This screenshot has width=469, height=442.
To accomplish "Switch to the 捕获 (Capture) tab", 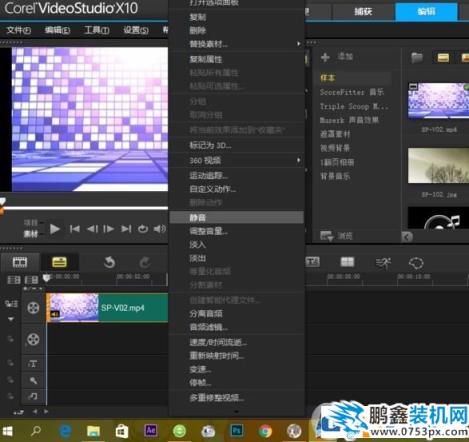I will point(363,12).
